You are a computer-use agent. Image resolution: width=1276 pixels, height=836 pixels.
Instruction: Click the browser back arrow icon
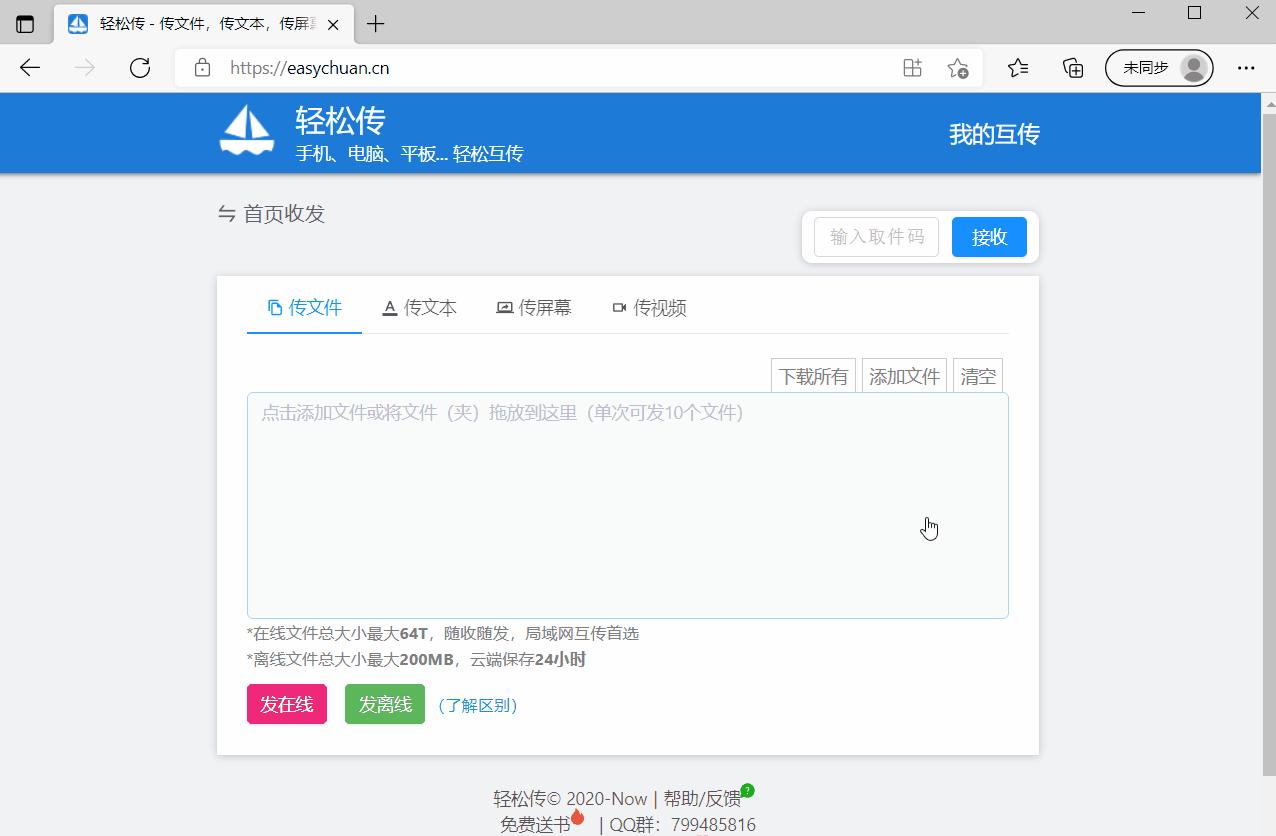click(29, 68)
